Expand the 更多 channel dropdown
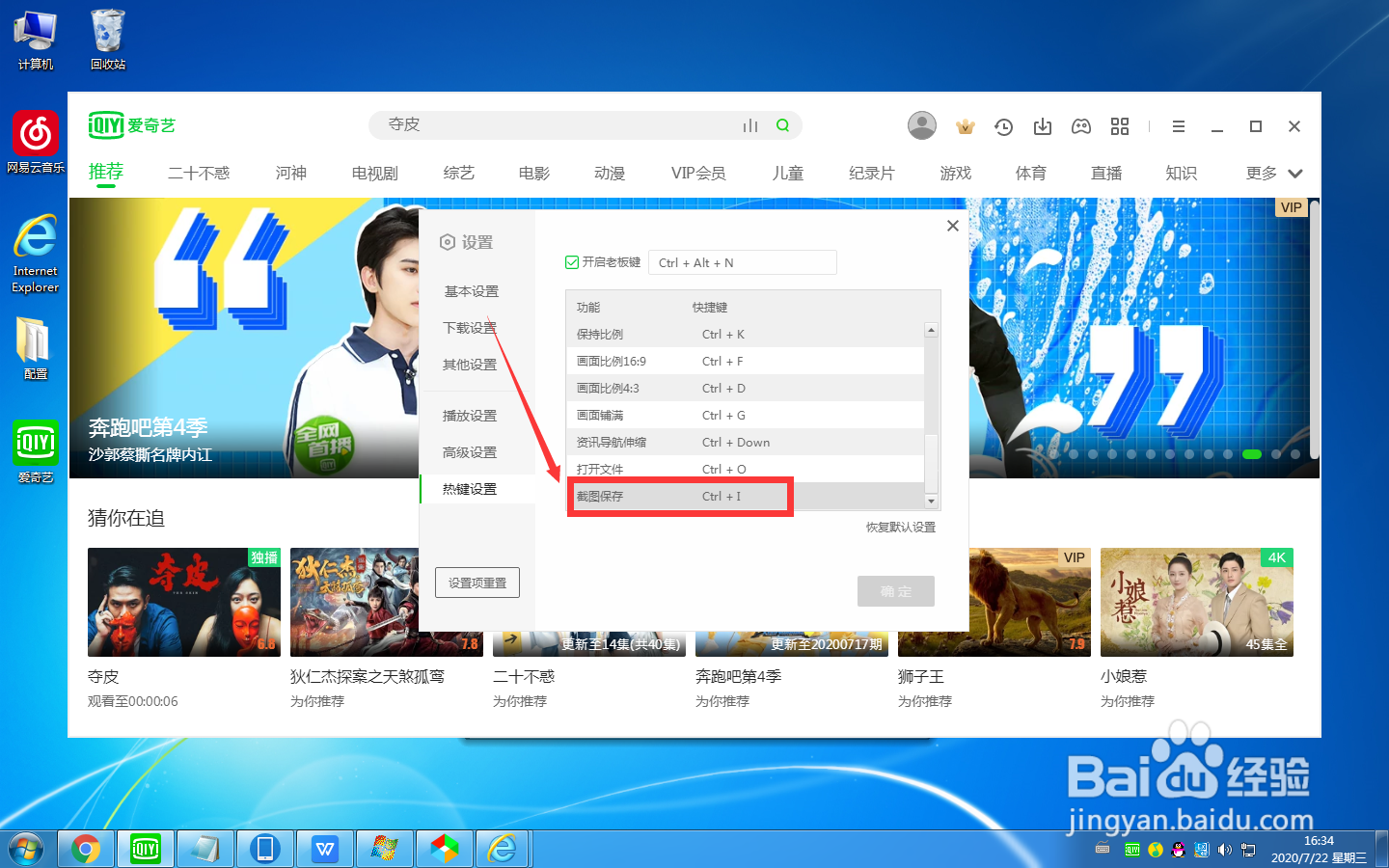The image size is (1389, 868). [1274, 174]
